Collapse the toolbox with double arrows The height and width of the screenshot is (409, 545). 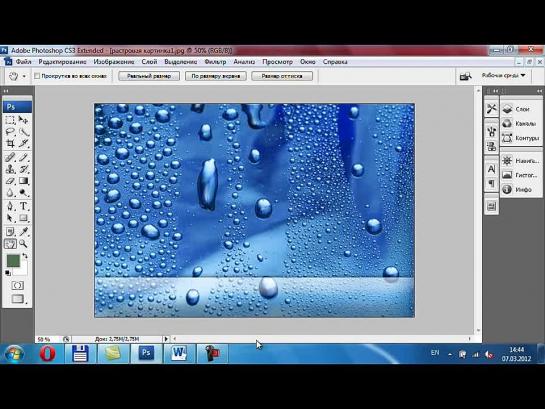click(x=6, y=91)
